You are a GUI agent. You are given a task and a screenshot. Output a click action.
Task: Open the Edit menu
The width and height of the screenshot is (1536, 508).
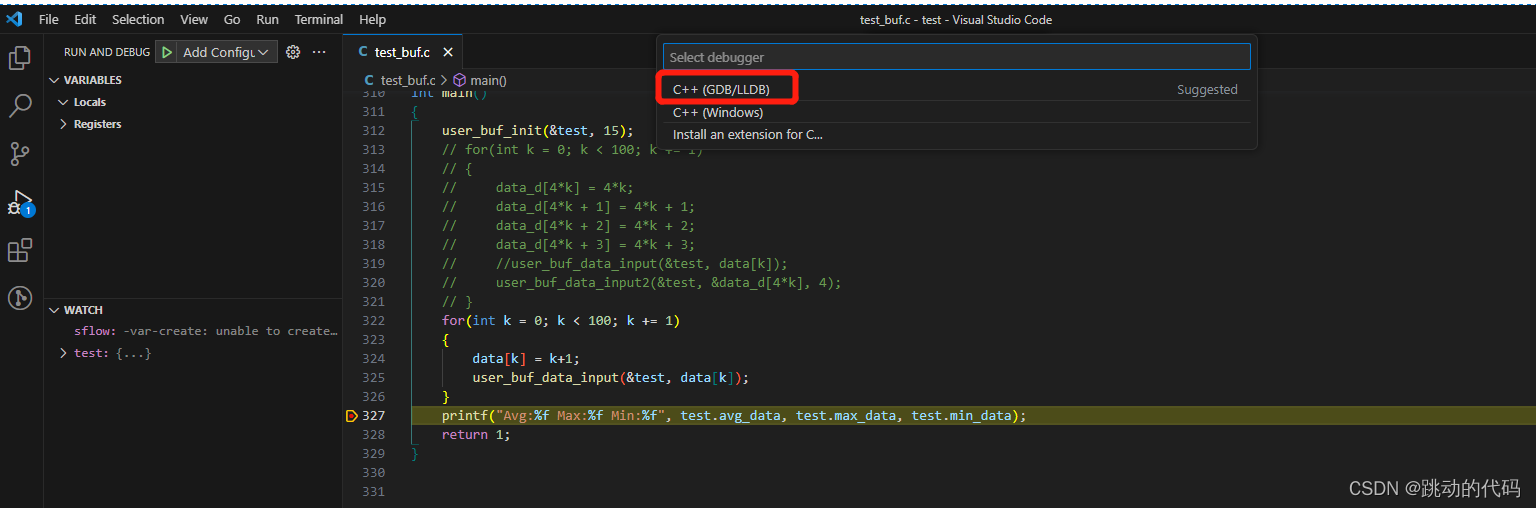[x=85, y=19]
